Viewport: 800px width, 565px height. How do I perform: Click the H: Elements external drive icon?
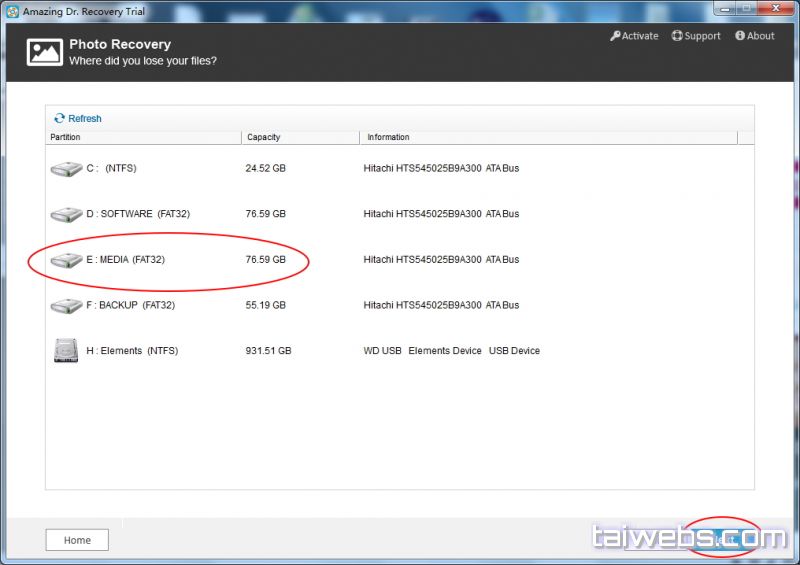[66, 351]
